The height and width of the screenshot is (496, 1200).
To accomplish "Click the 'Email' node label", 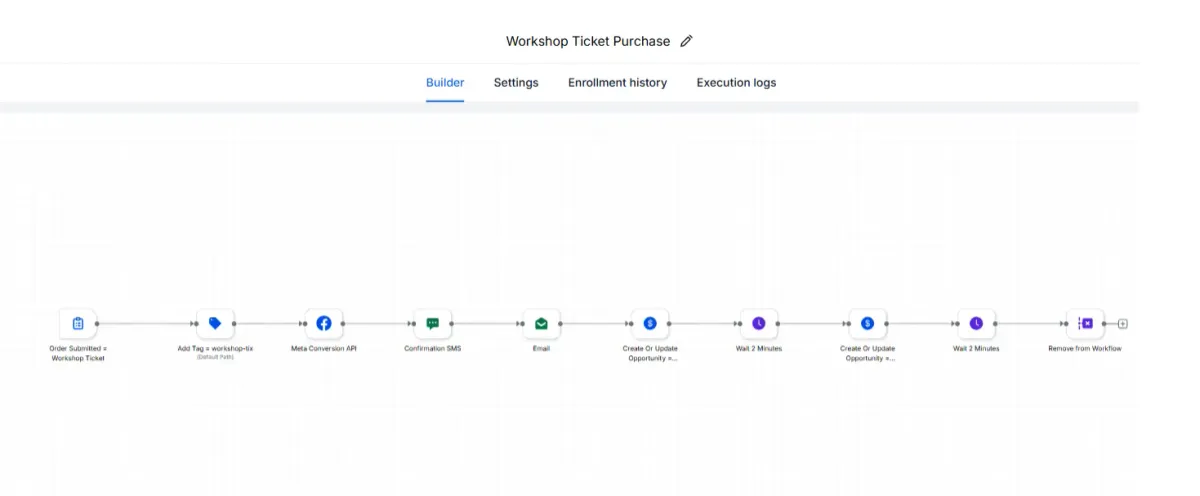I will click(541, 348).
